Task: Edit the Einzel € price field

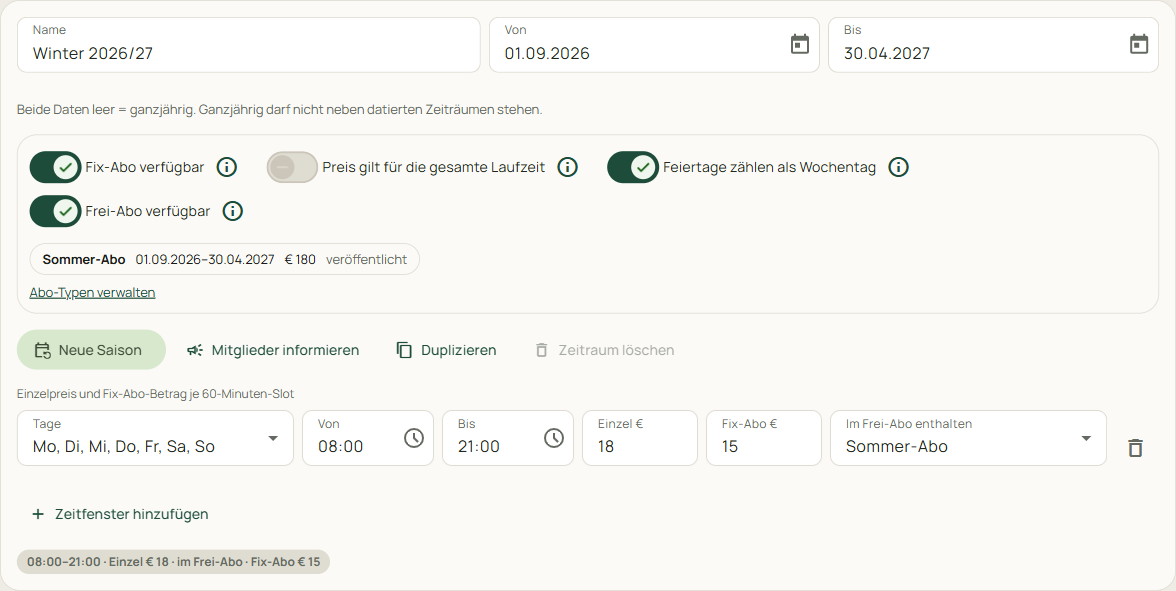Action: (640, 438)
